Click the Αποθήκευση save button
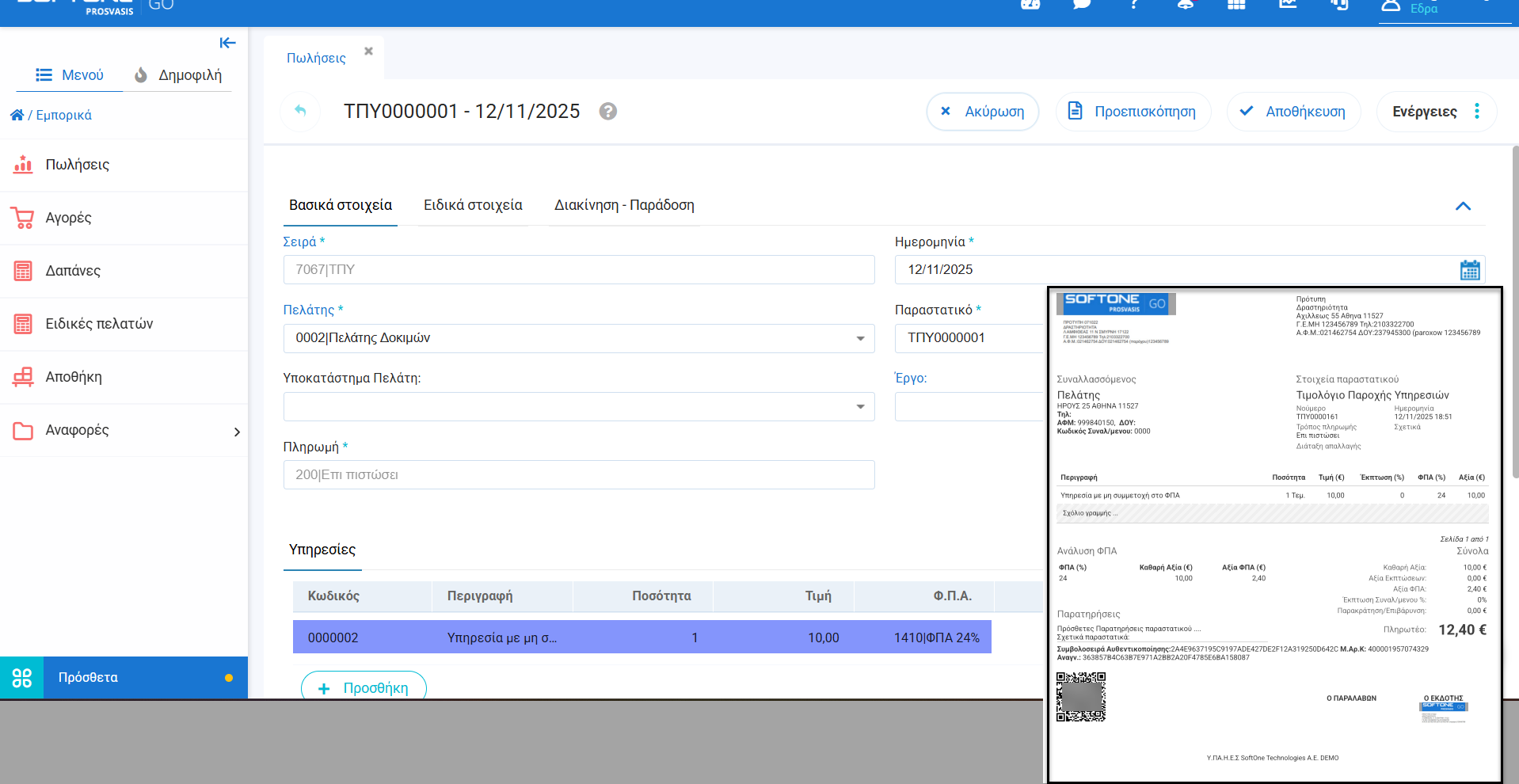1519x784 pixels. [x=1292, y=112]
